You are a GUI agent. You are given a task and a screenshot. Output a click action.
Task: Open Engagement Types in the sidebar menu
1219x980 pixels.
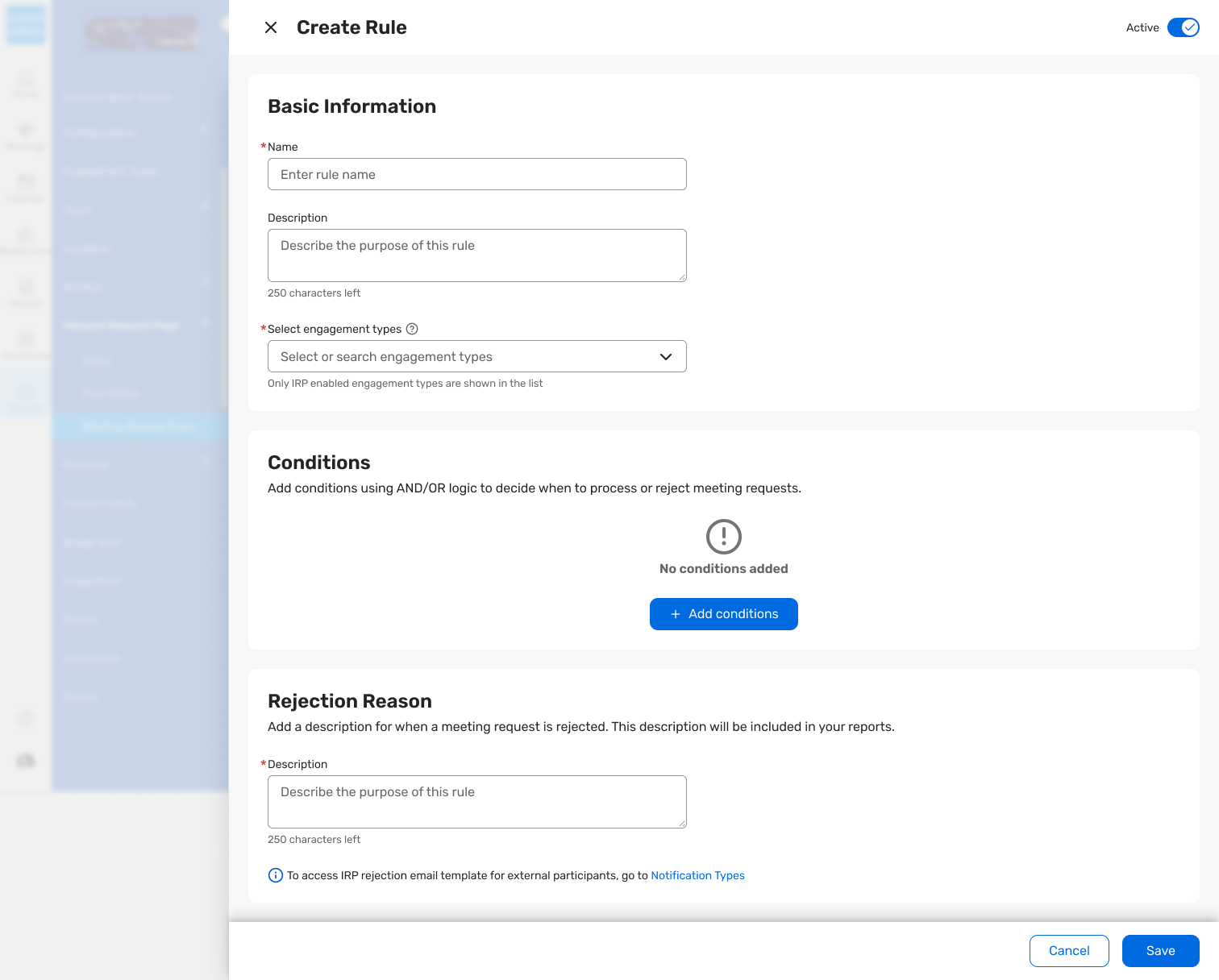pos(110,172)
